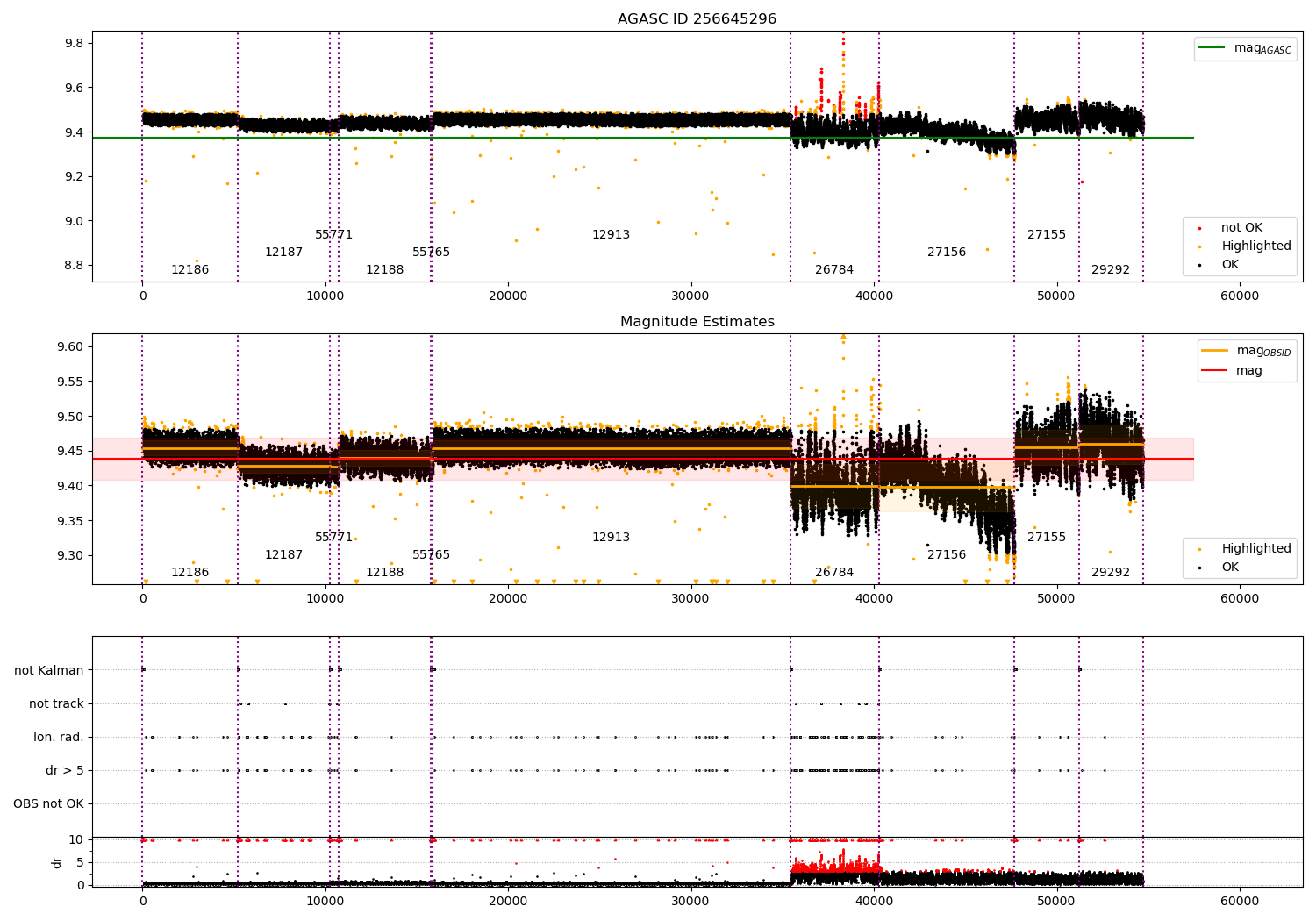Viewport: 1316px width, 921px height.
Task: Click OBSID label 27155 in Magnitude Estimates plot
Action: tap(1047, 538)
